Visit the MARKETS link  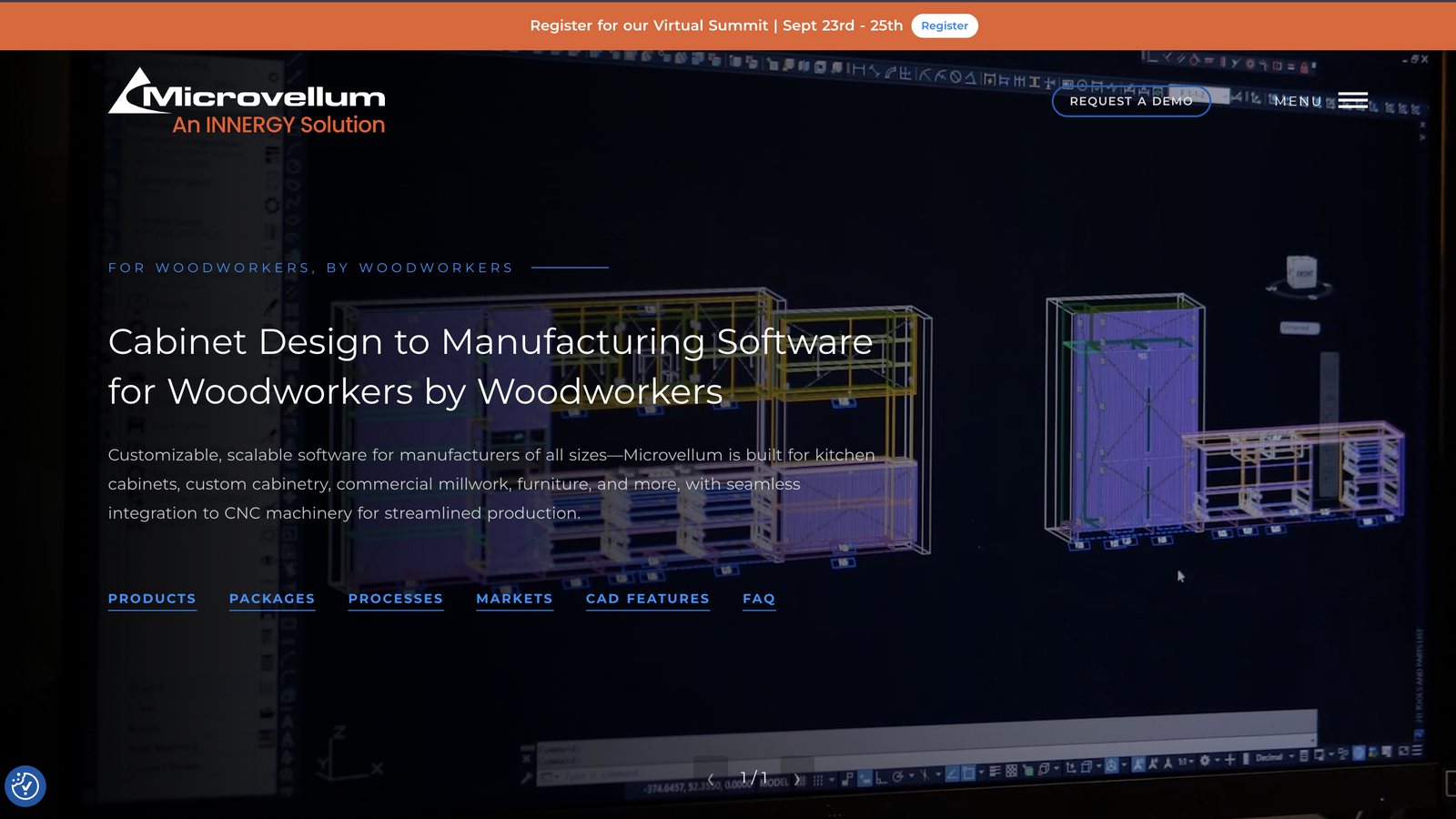[514, 599]
